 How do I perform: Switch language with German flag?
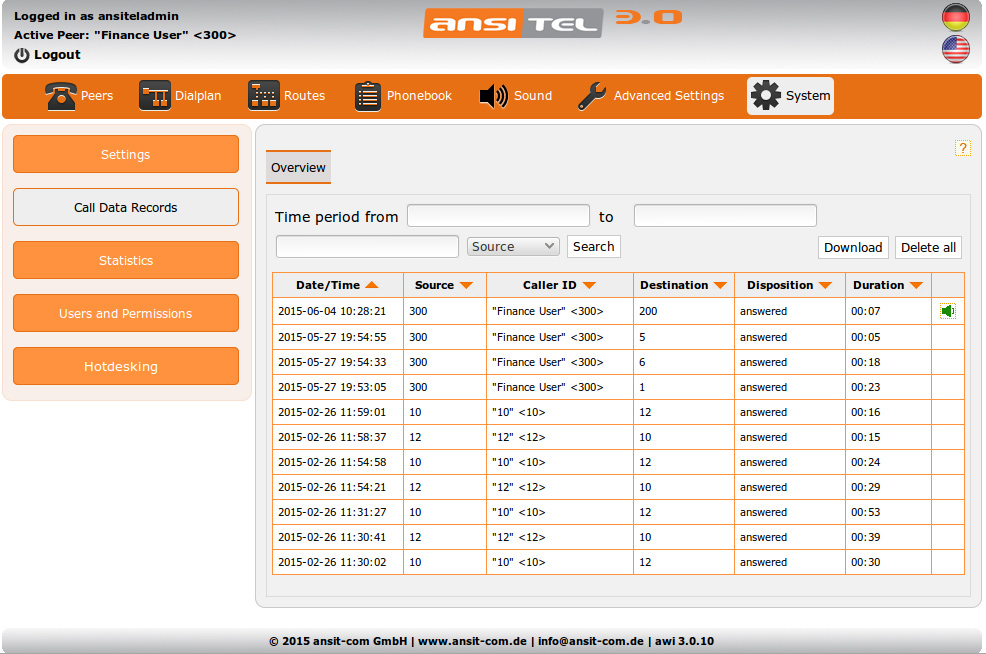point(956,17)
